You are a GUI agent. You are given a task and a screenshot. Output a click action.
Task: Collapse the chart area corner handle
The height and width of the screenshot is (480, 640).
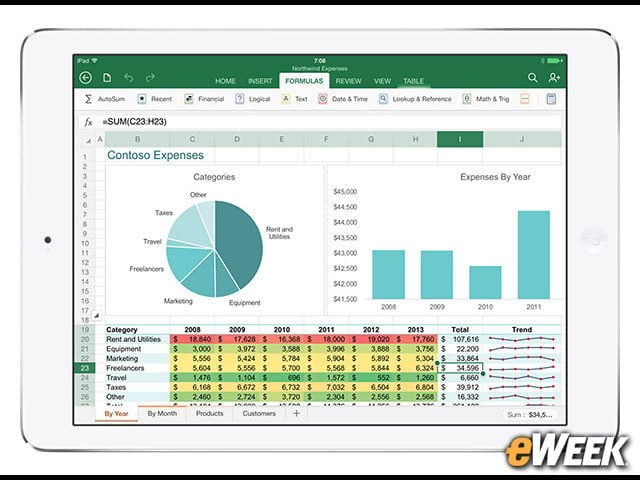96,316
